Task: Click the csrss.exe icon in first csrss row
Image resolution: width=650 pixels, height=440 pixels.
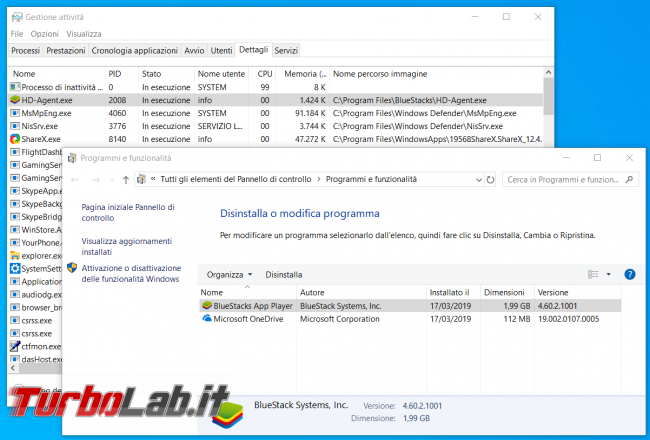Action: 15,320
